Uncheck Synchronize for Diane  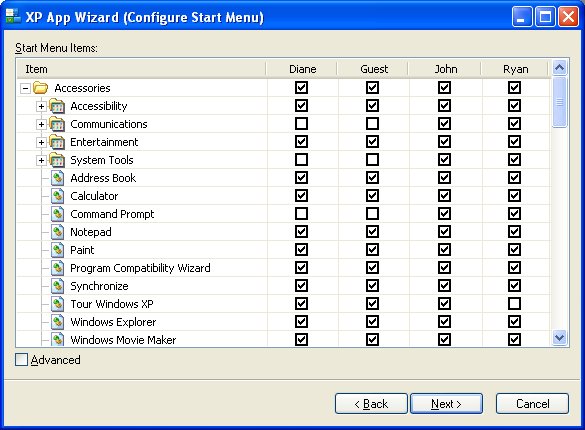301,286
